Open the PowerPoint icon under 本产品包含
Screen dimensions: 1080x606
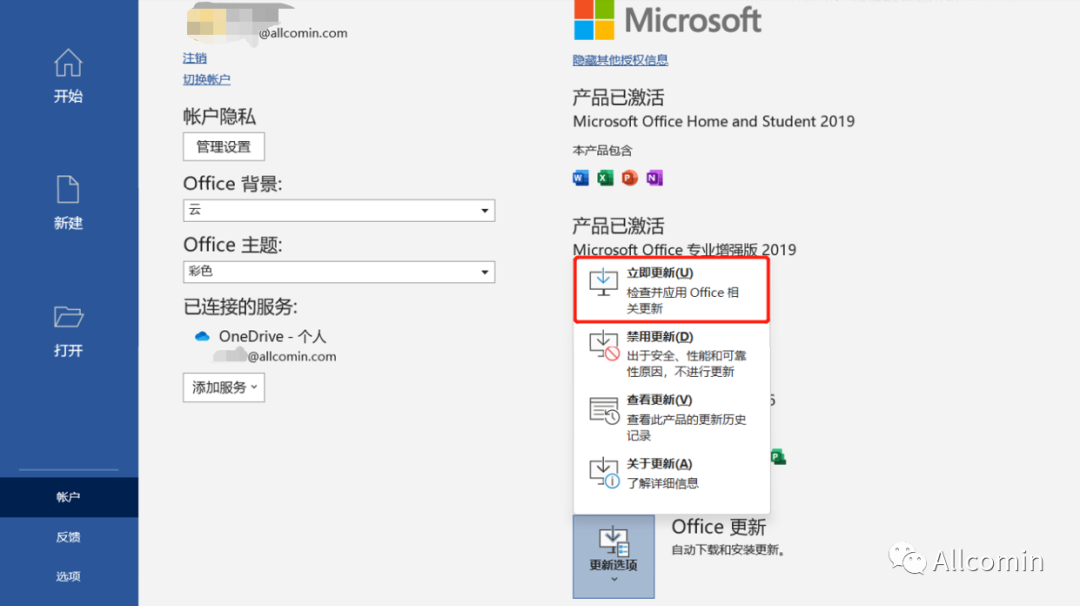click(628, 177)
